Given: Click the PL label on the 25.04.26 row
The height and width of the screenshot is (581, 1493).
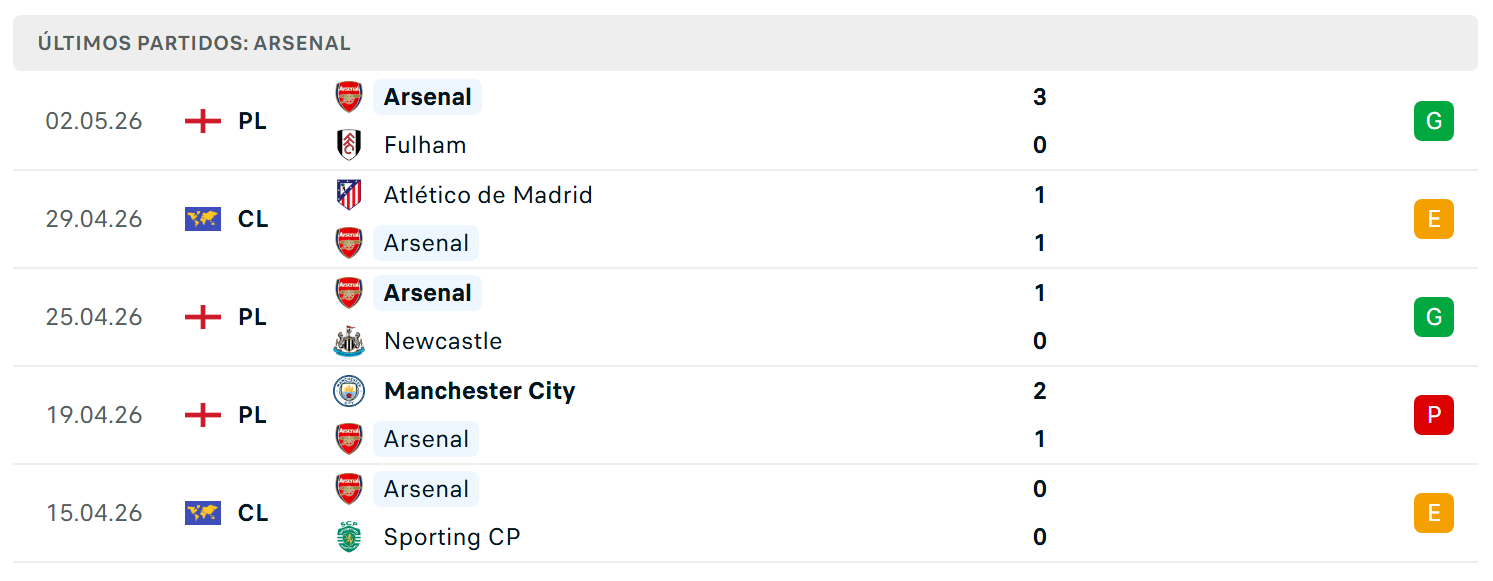Looking at the screenshot, I should click(x=253, y=317).
